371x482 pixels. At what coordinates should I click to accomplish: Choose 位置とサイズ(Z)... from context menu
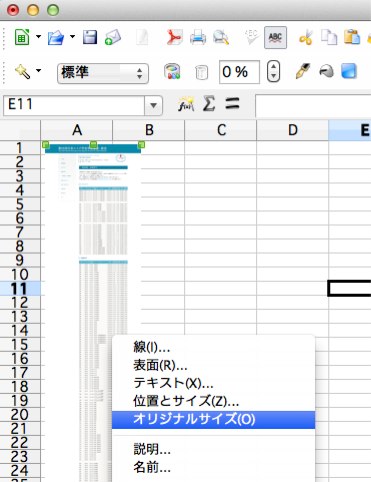pos(186,401)
